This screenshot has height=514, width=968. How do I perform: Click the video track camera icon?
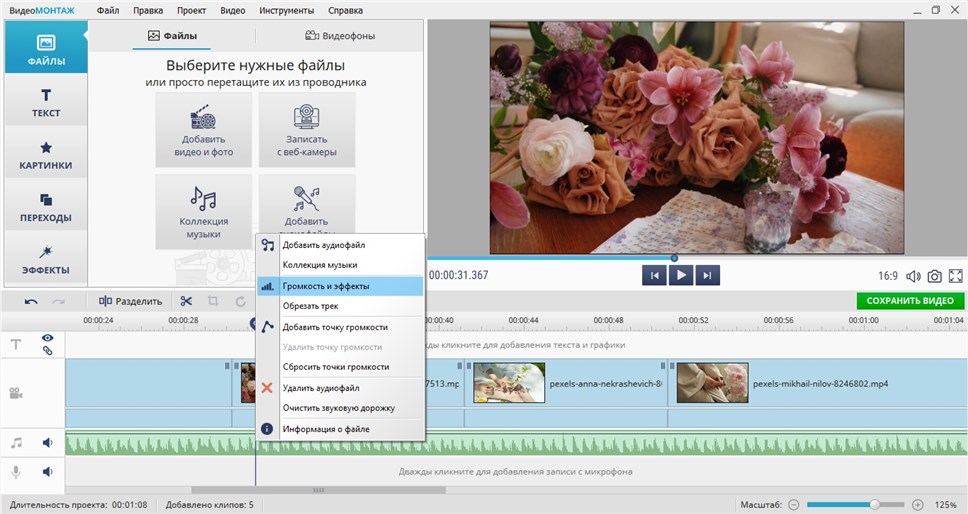click(x=16, y=393)
